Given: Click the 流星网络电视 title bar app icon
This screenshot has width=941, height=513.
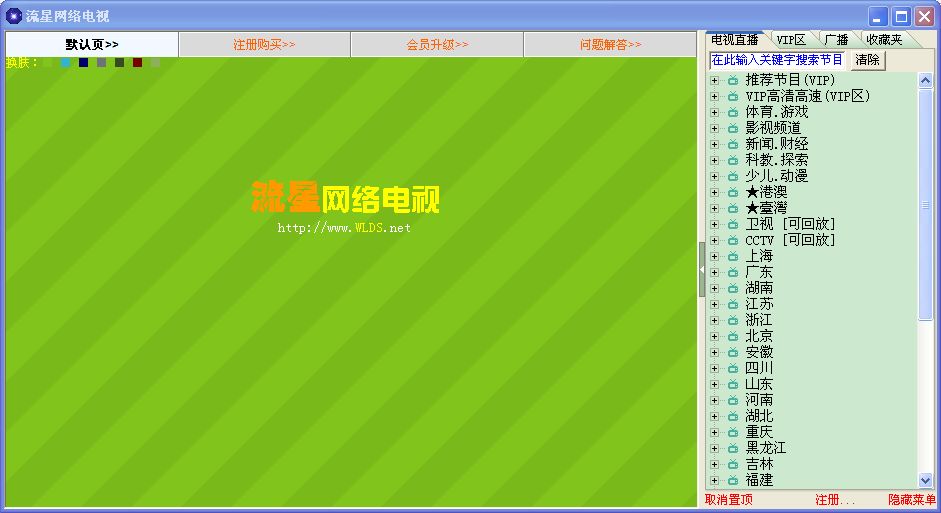Looking at the screenshot, I should coord(13,16).
